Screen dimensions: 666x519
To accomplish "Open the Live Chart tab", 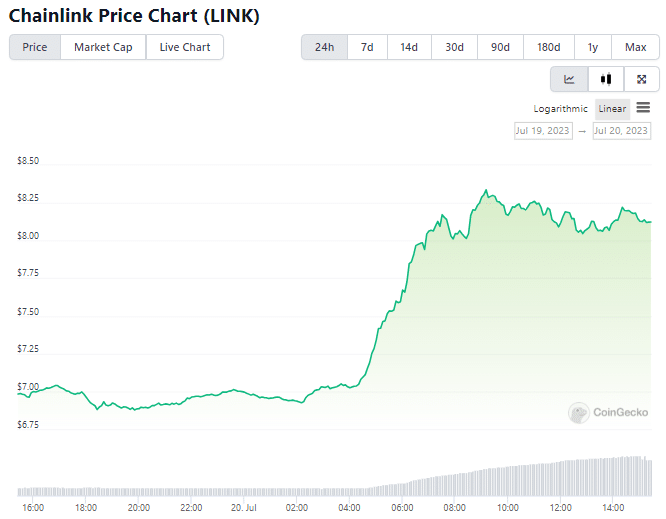I will click(185, 47).
